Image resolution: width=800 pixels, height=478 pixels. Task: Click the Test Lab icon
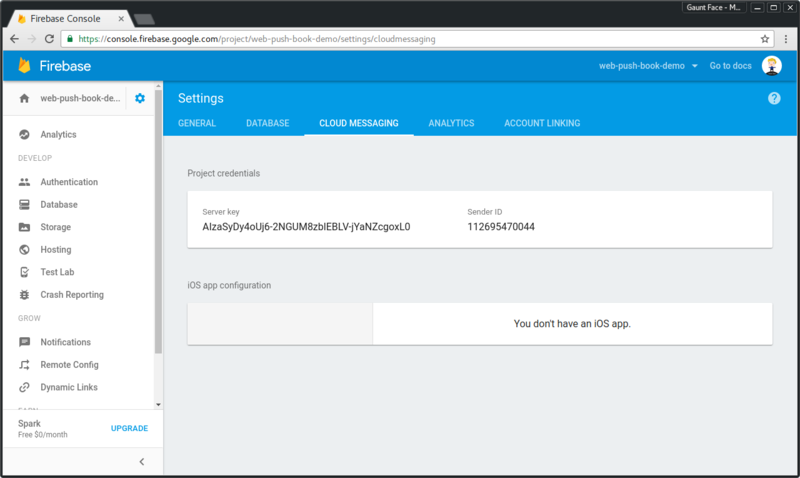click(x=24, y=272)
